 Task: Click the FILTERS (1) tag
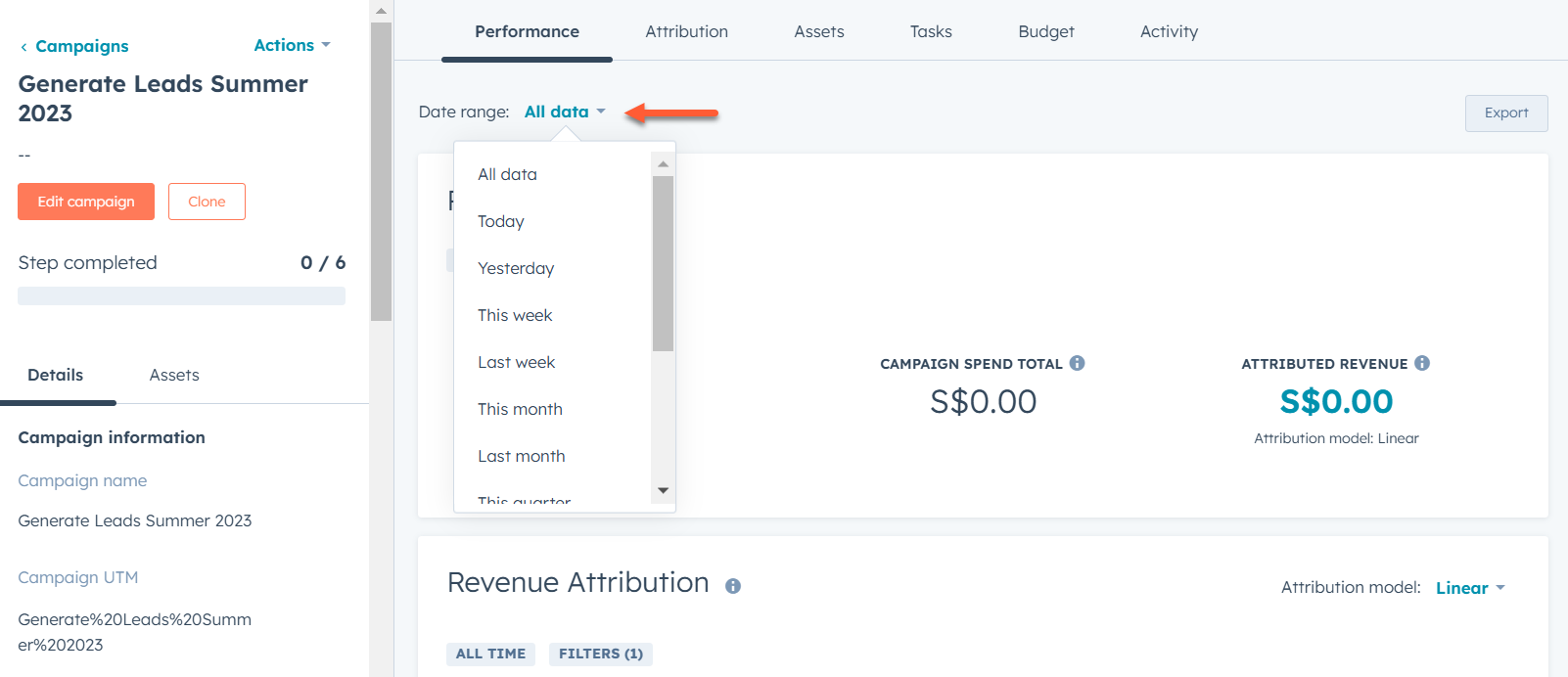click(x=601, y=654)
